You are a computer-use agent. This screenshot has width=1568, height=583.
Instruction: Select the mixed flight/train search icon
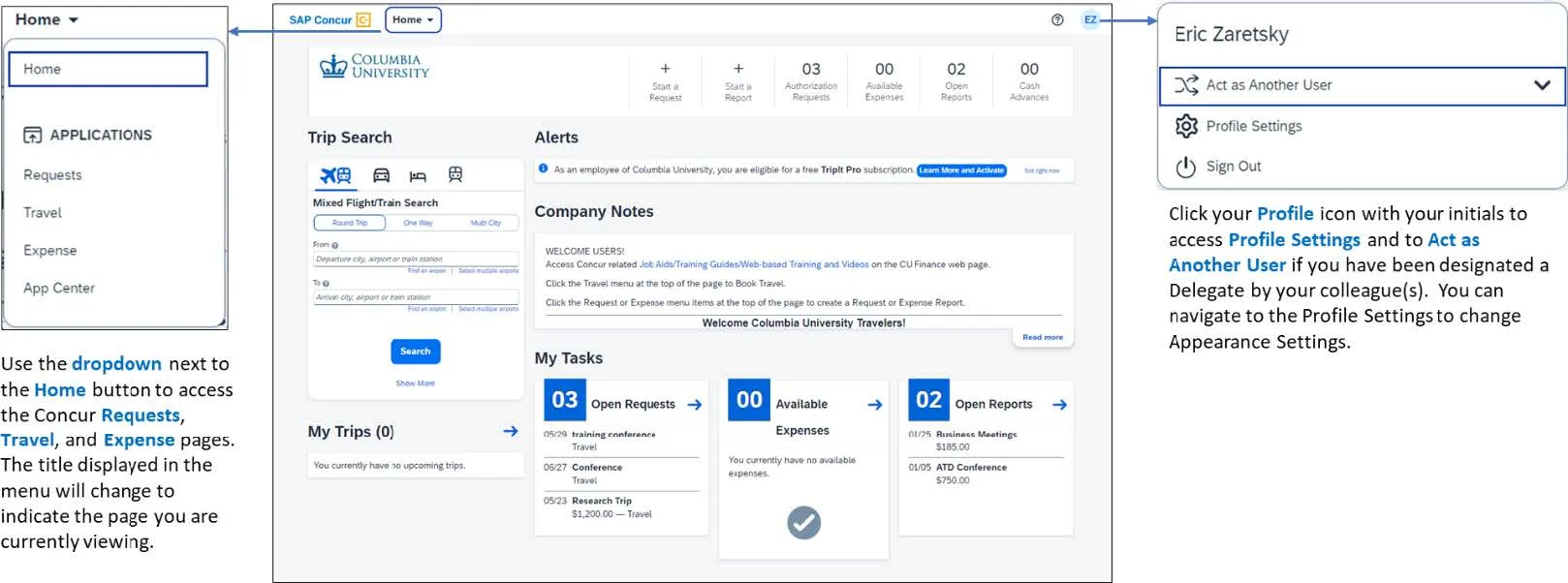pos(335,175)
